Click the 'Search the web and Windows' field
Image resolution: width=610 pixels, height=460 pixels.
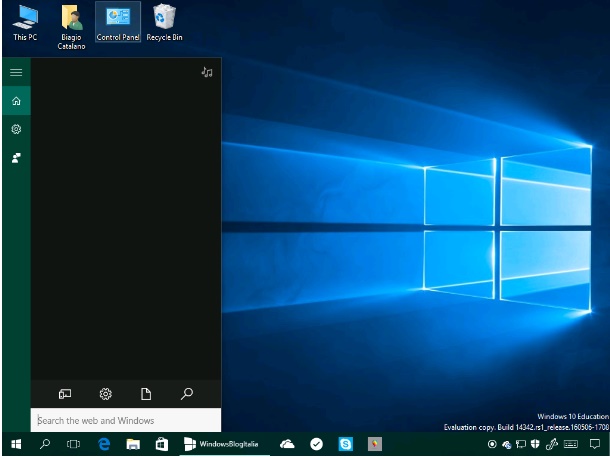(x=126, y=420)
